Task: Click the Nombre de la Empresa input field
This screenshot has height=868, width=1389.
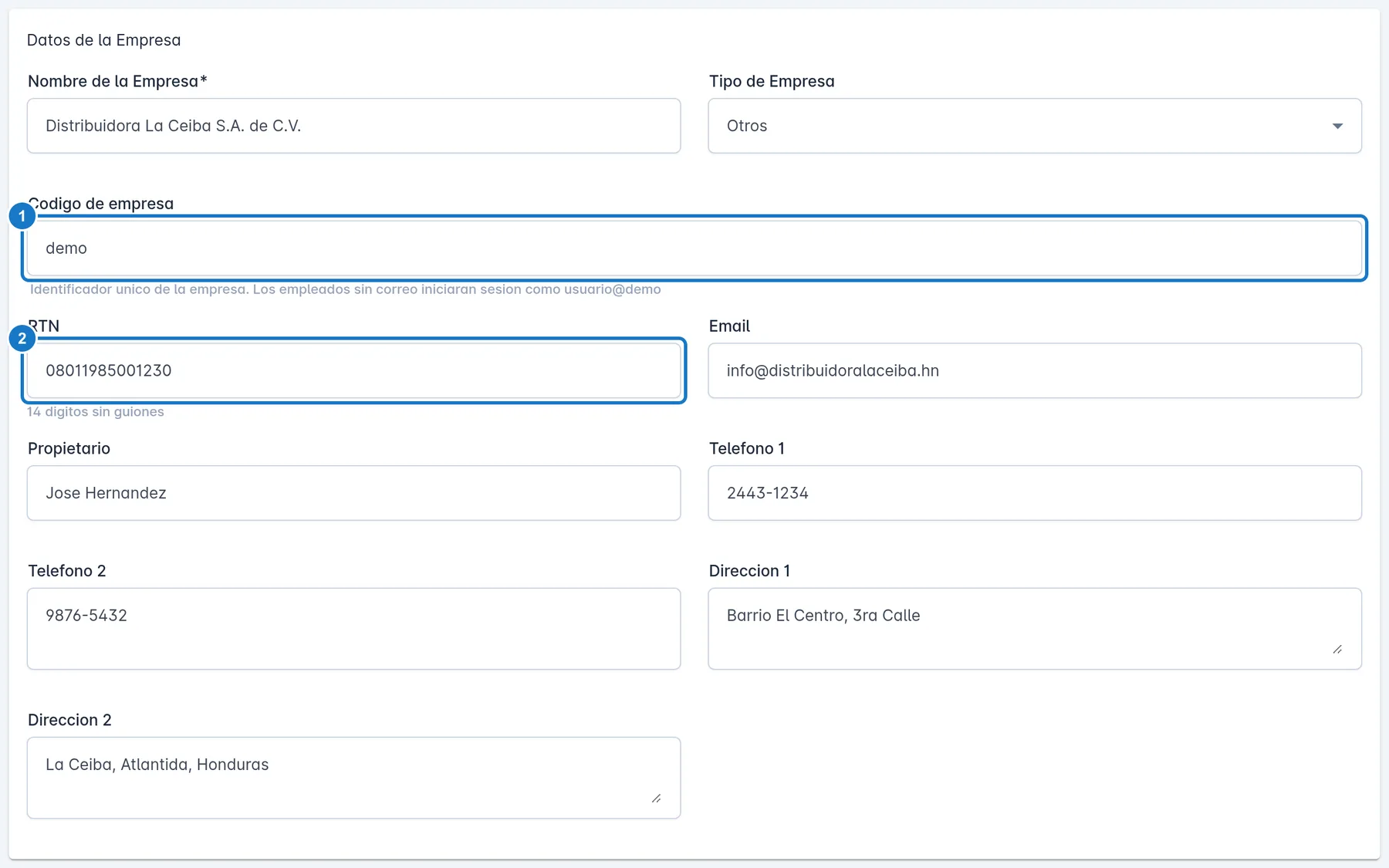Action: pos(353,126)
